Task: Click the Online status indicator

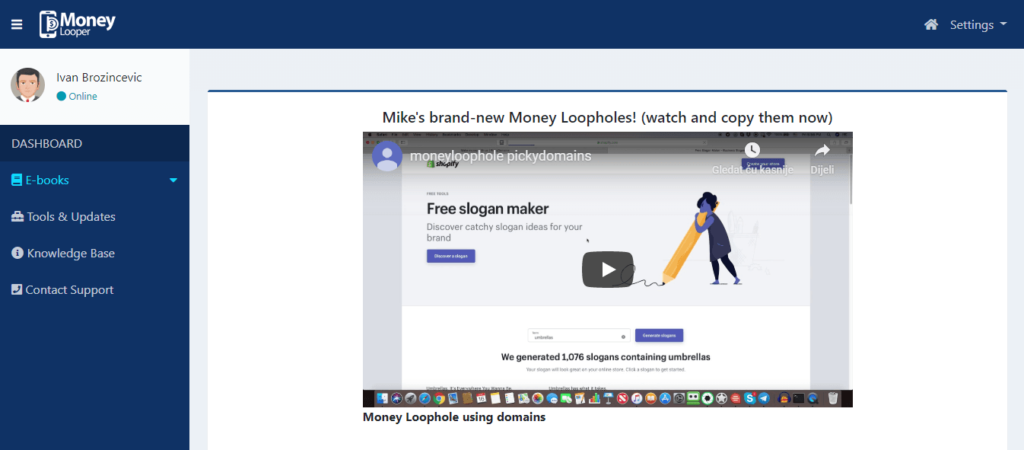Action: tap(77, 97)
